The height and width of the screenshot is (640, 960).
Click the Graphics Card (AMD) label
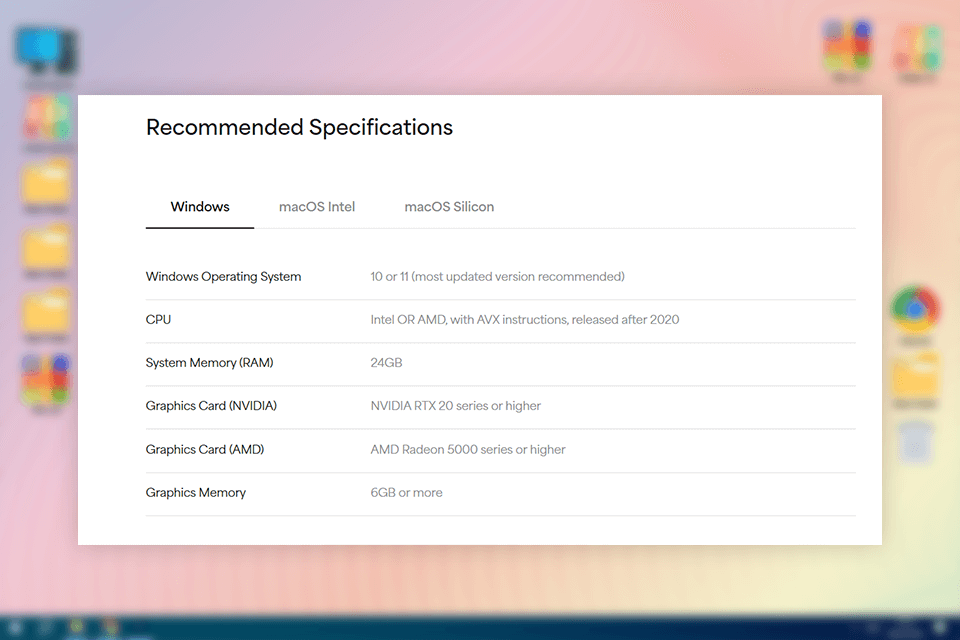pyautogui.click(x=204, y=450)
